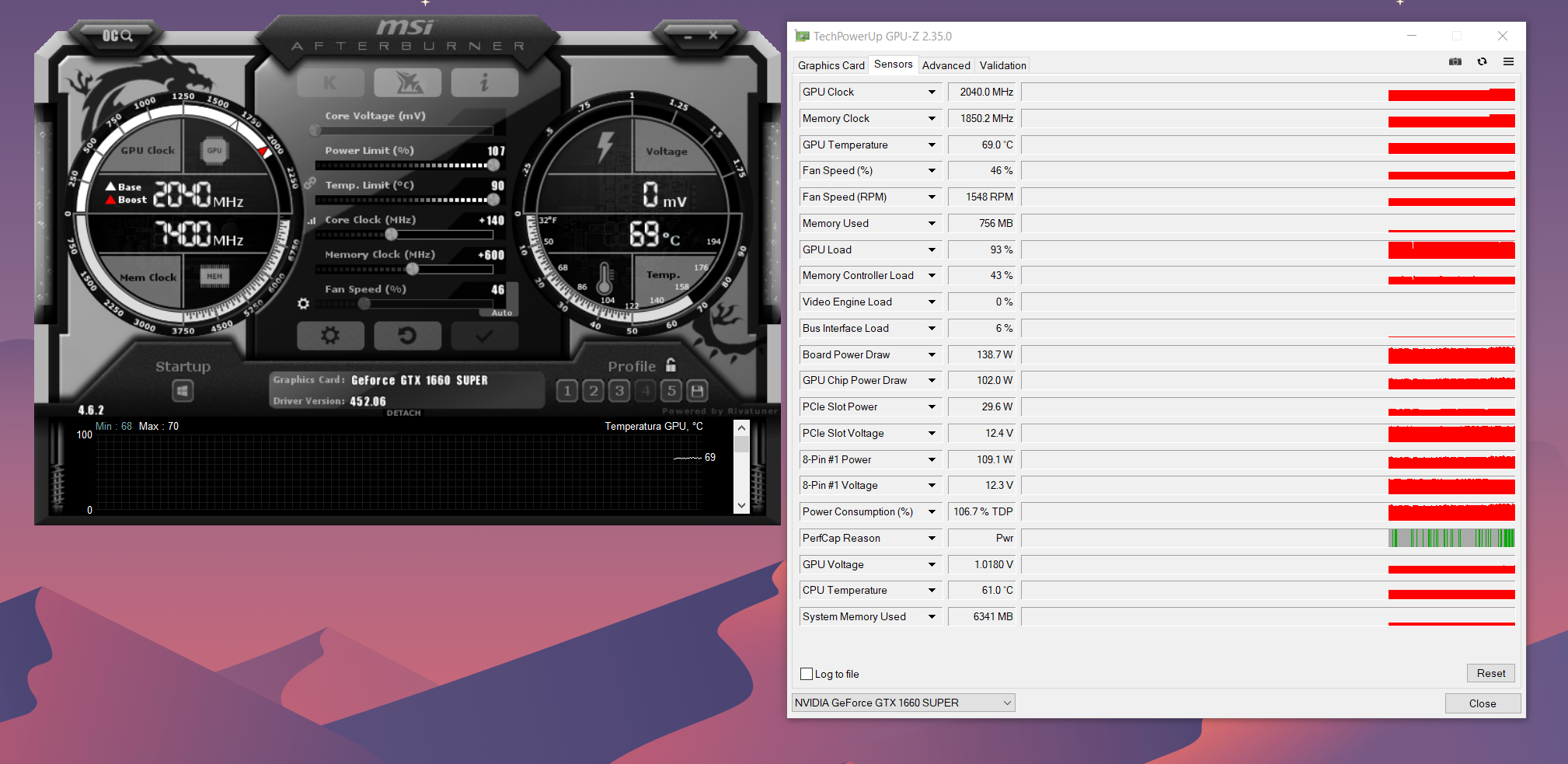
Task: Open the NVIDIA GeForce GTX 1660 SUPER selector
Action: tap(903, 703)
